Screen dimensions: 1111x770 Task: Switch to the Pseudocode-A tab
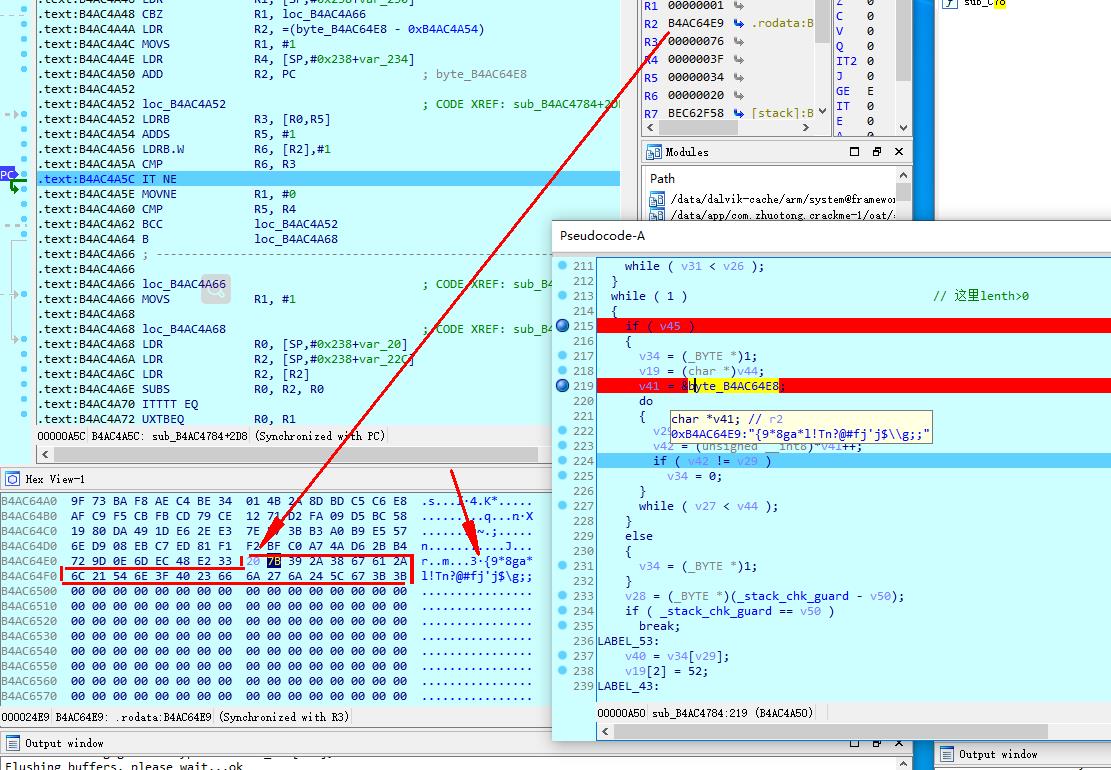pyautogui.click(x=600, y=237)
